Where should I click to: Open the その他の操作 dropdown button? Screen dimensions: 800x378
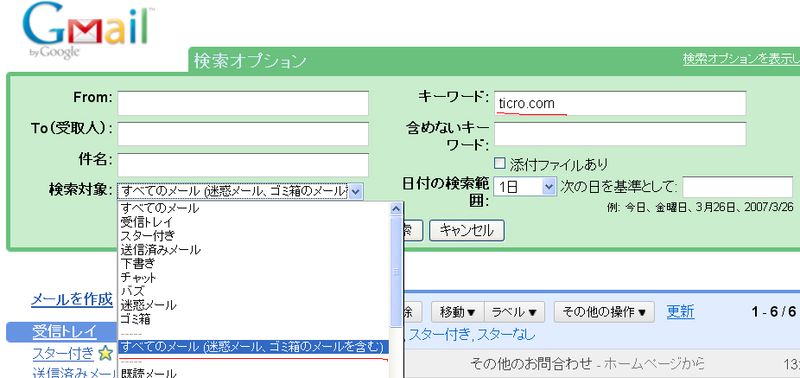pyautogui.click(x=604, y=312)
